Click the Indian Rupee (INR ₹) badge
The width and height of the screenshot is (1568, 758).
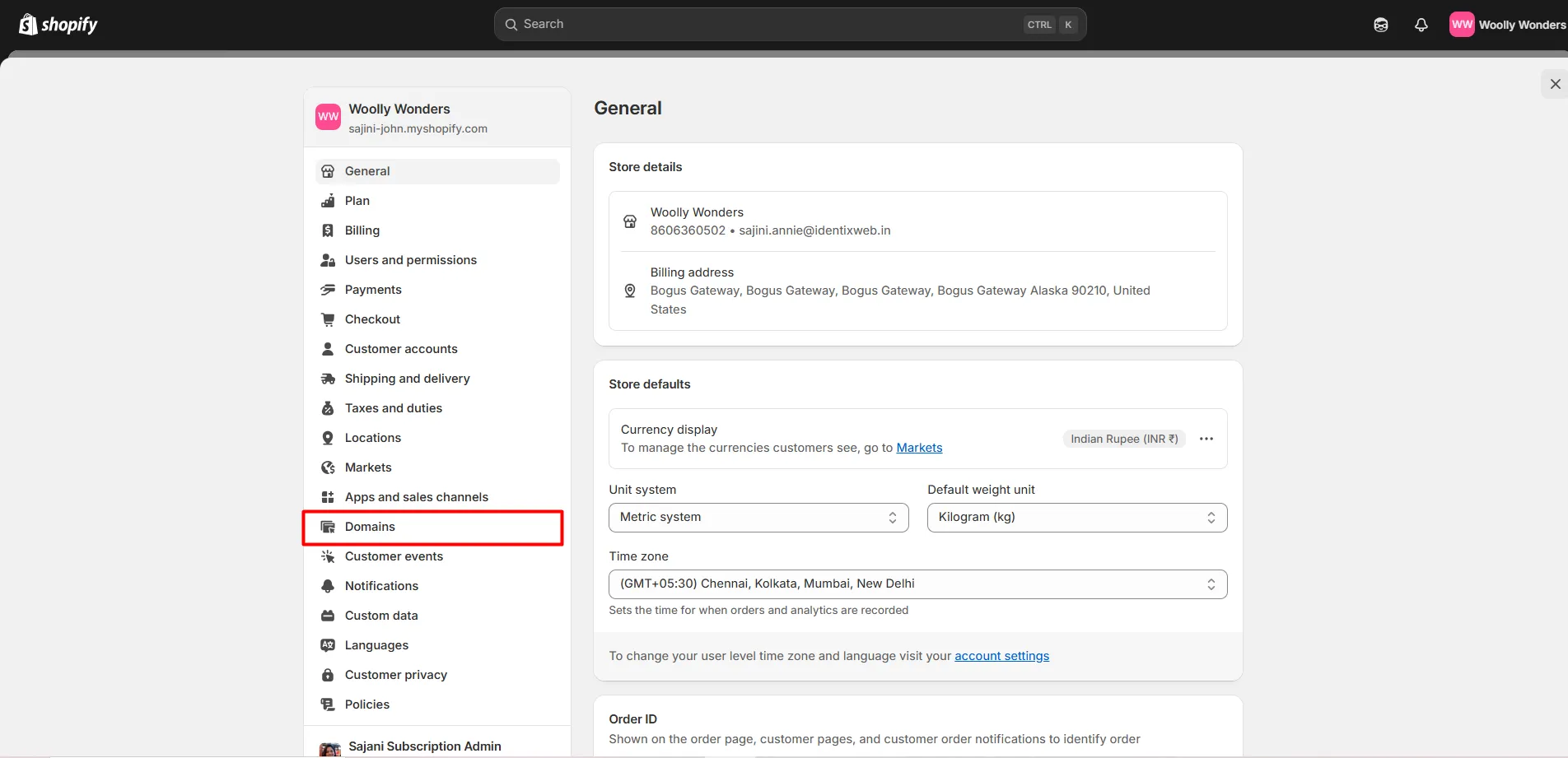tap(1124, 439)
